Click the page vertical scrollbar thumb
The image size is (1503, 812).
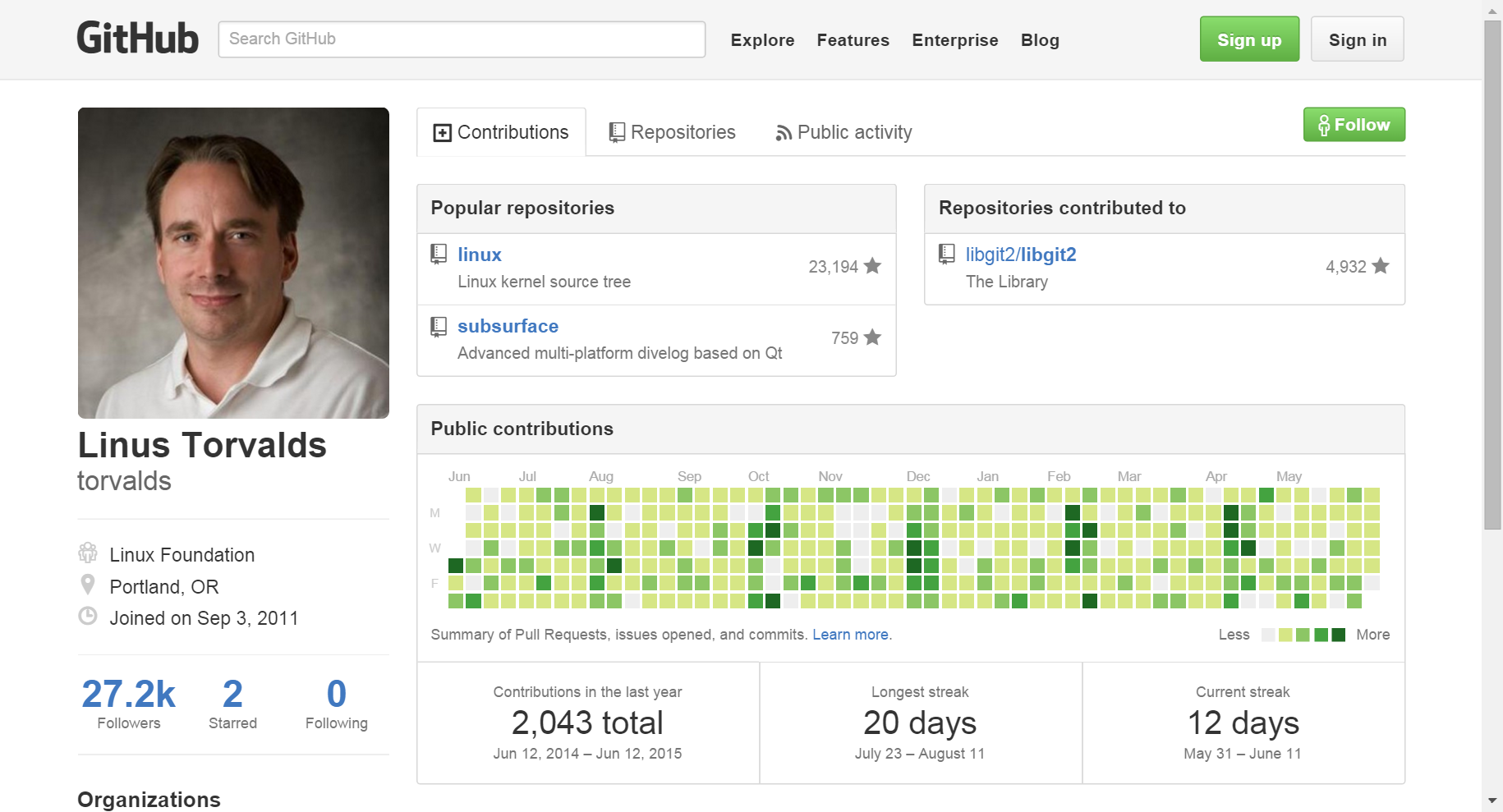point(1492,275)
